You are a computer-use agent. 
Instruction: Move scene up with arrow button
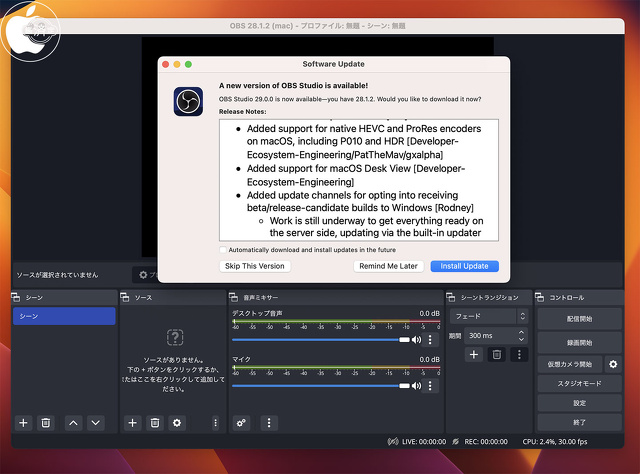click(73, 423)
